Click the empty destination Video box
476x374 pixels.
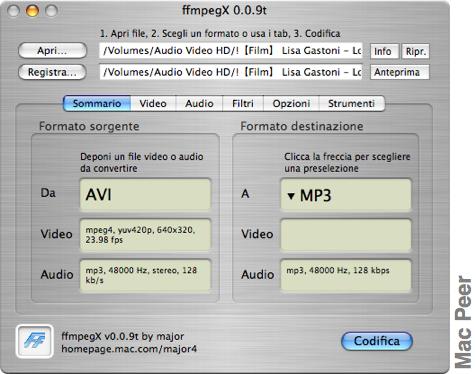tap(346, 235)
